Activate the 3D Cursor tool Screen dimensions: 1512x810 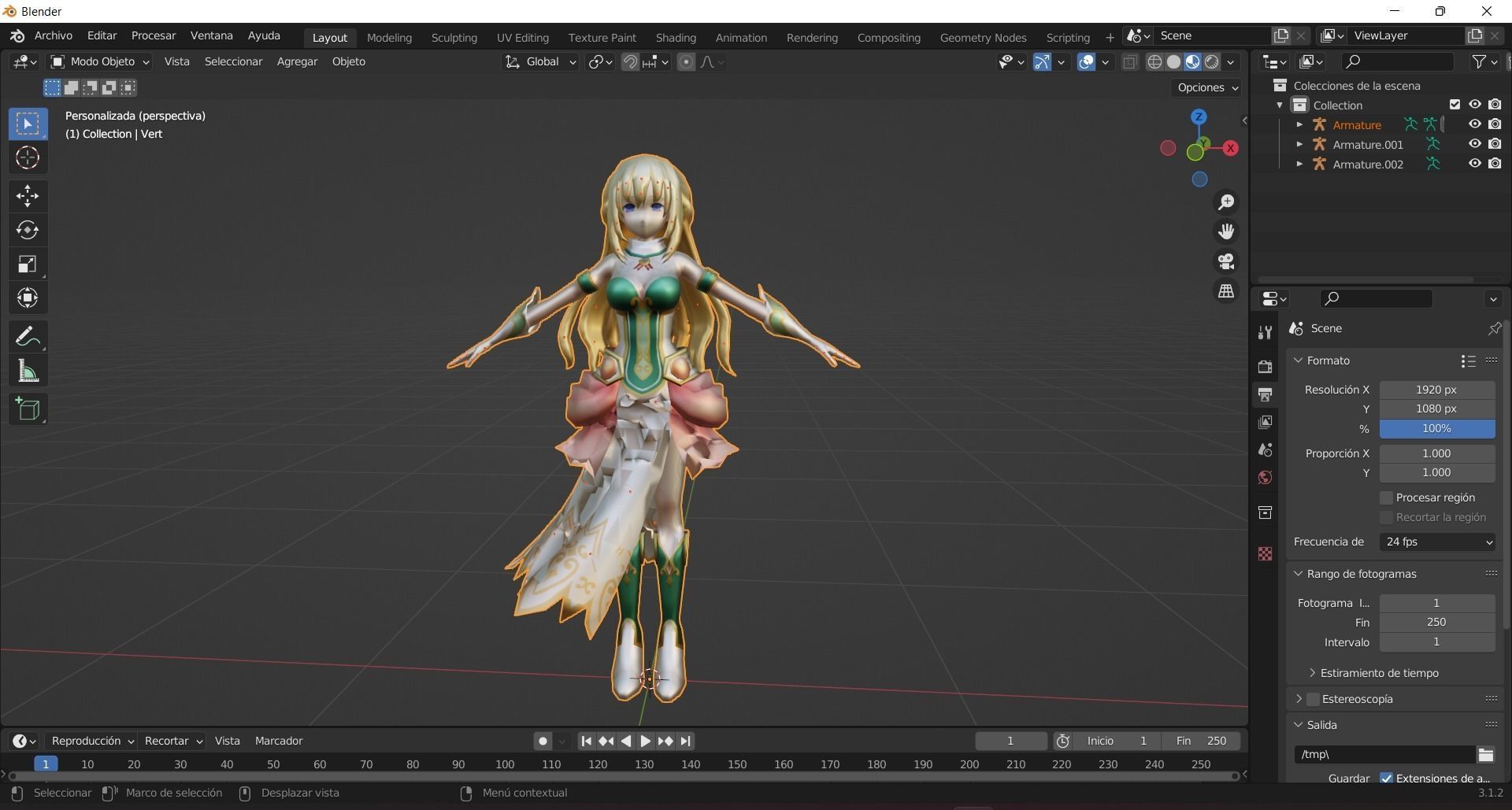[28, 158]
